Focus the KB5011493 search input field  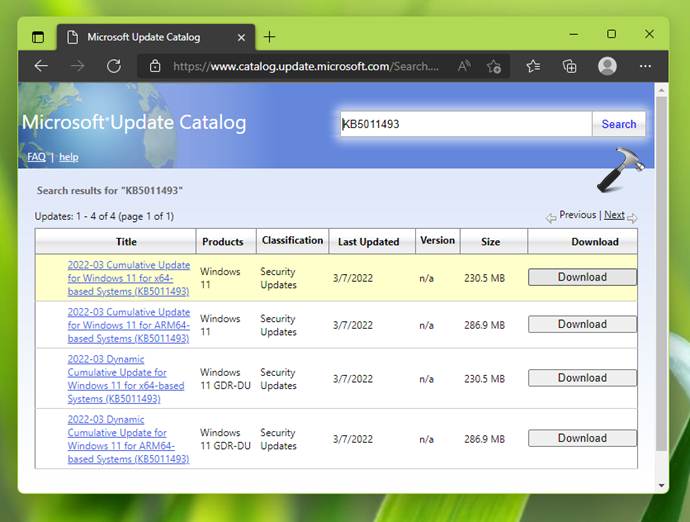click(x=464, y=124)
